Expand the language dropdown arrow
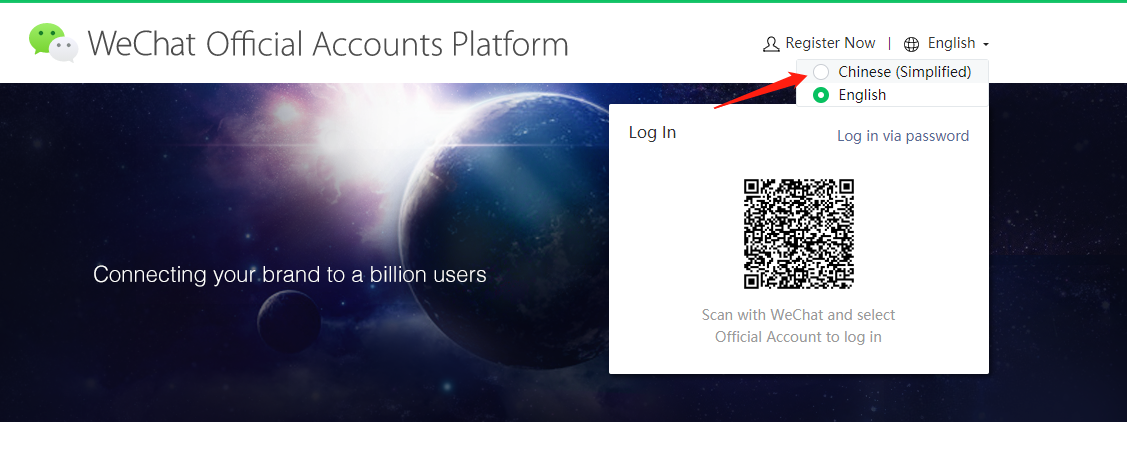 [x=985, y=45]
